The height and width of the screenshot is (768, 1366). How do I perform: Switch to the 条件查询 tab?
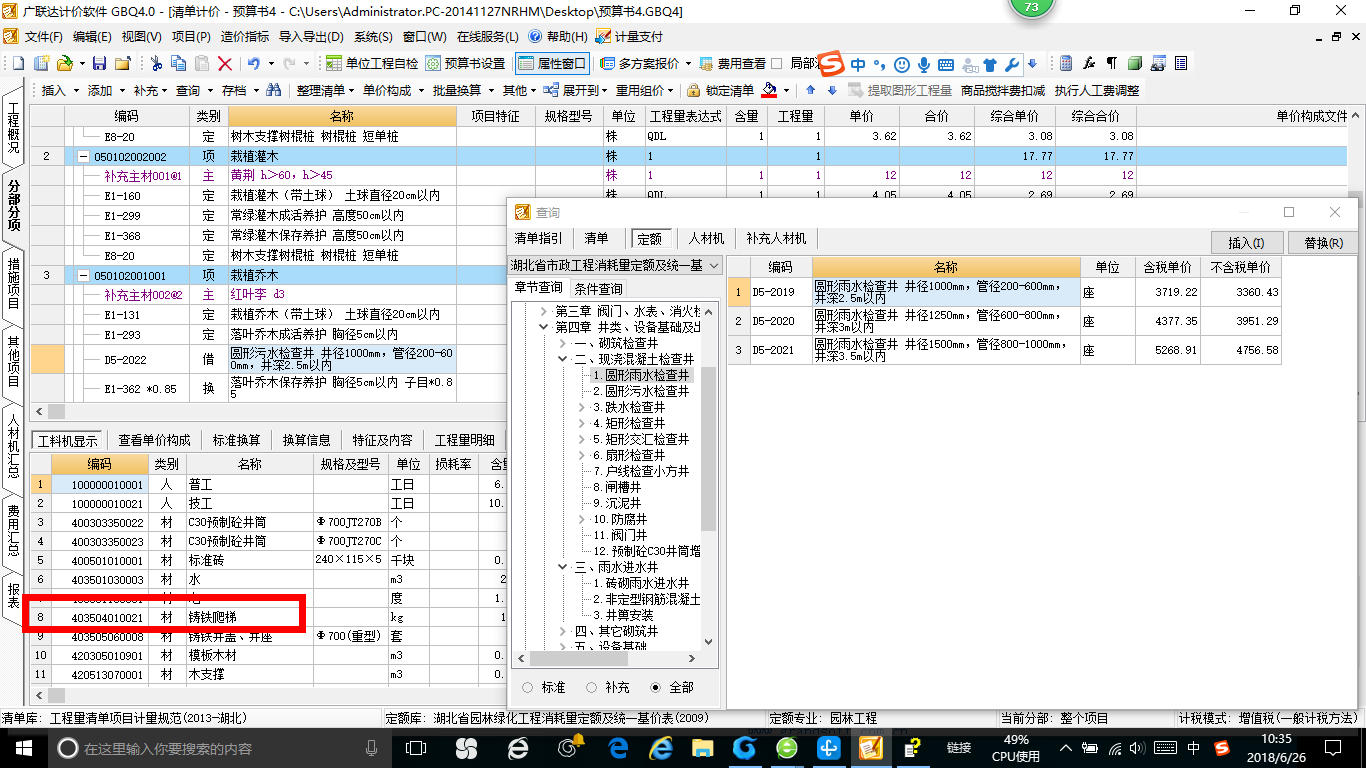click(x=599, y=288)
